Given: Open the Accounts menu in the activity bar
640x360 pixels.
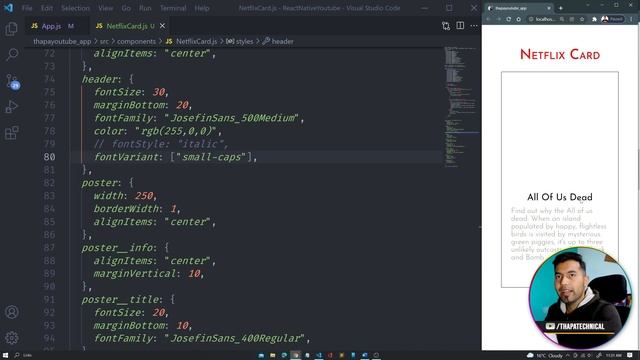Looking at the screenshot, I should (11, 312).
